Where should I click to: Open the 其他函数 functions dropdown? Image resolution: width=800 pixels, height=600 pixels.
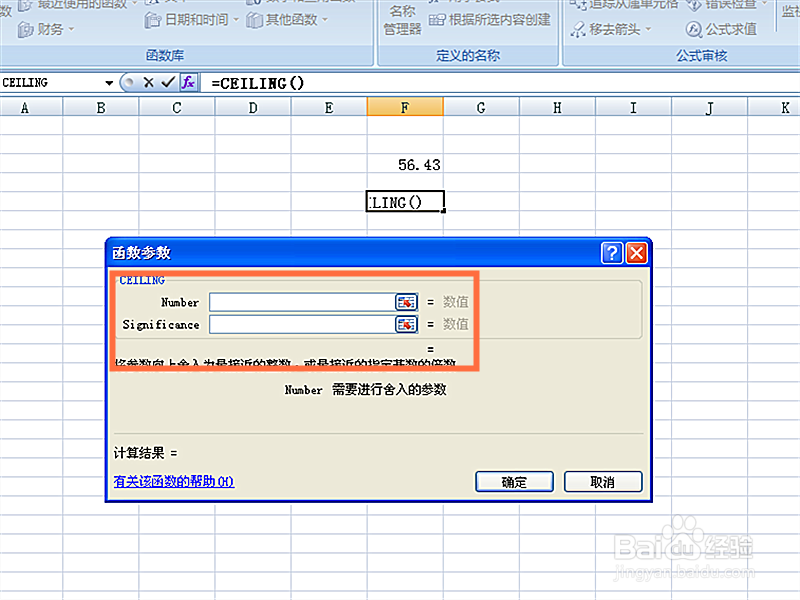[287, 20]
